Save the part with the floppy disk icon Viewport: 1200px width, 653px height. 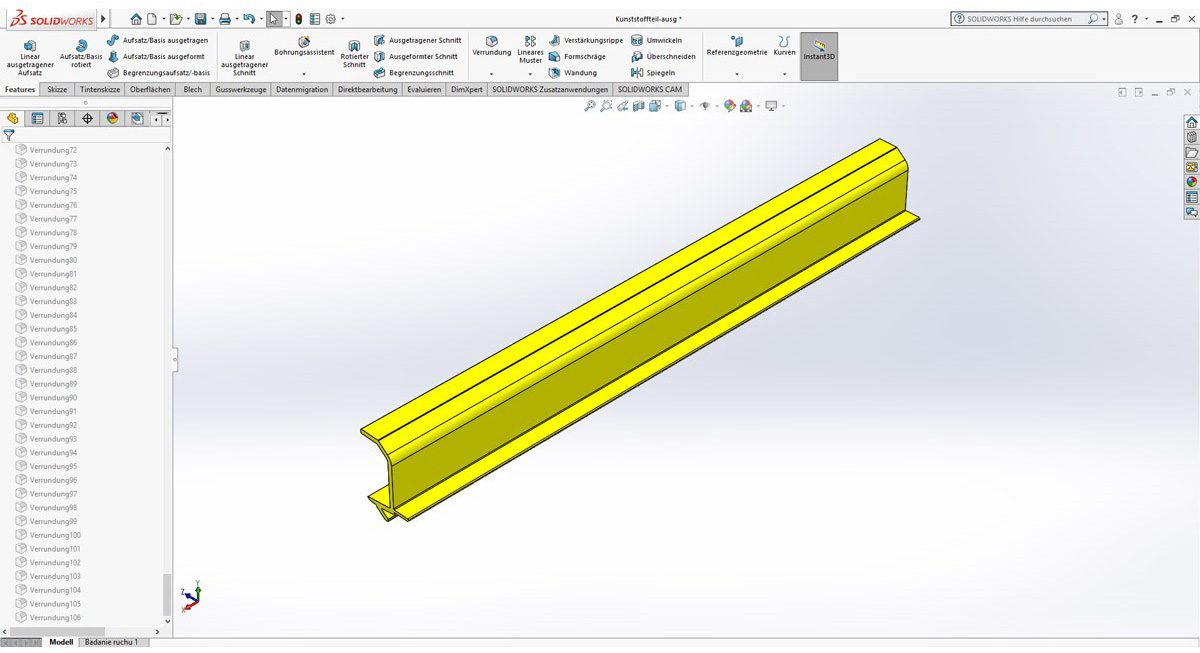click(x=201, y=19)
